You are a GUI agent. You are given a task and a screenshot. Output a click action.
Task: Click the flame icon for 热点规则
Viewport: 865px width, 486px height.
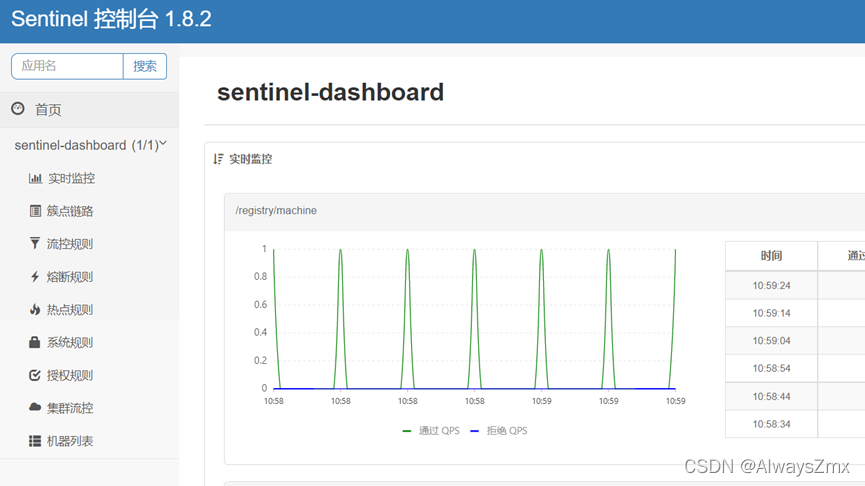tap(35, 309)
